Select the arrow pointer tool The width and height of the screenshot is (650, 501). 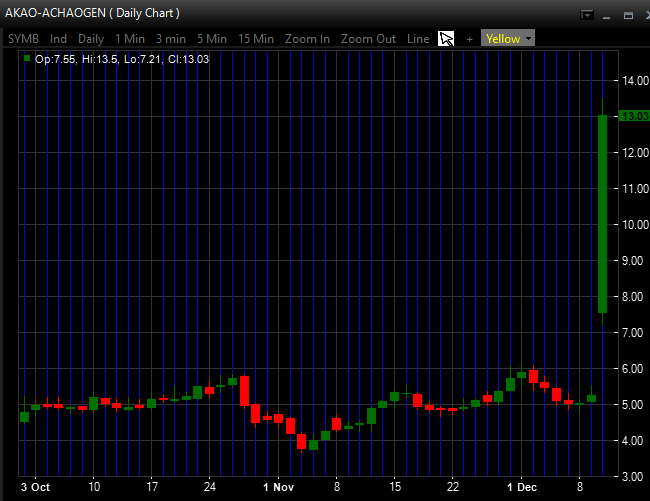tap(446, 39)
